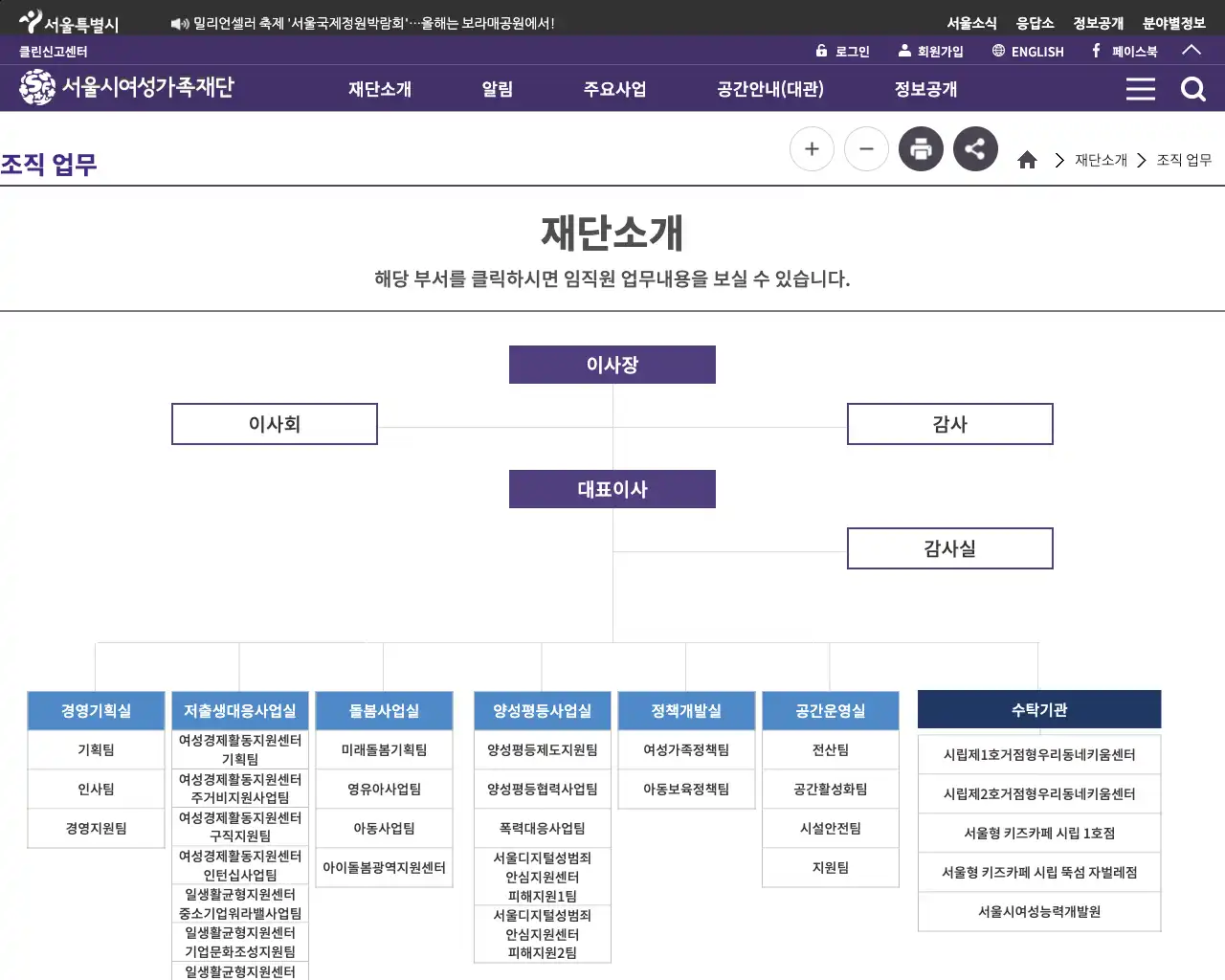The height and width of the screenshot is (980, 1225).
Task: Switch site language to ENGLISH
Action: (1027, 51)
